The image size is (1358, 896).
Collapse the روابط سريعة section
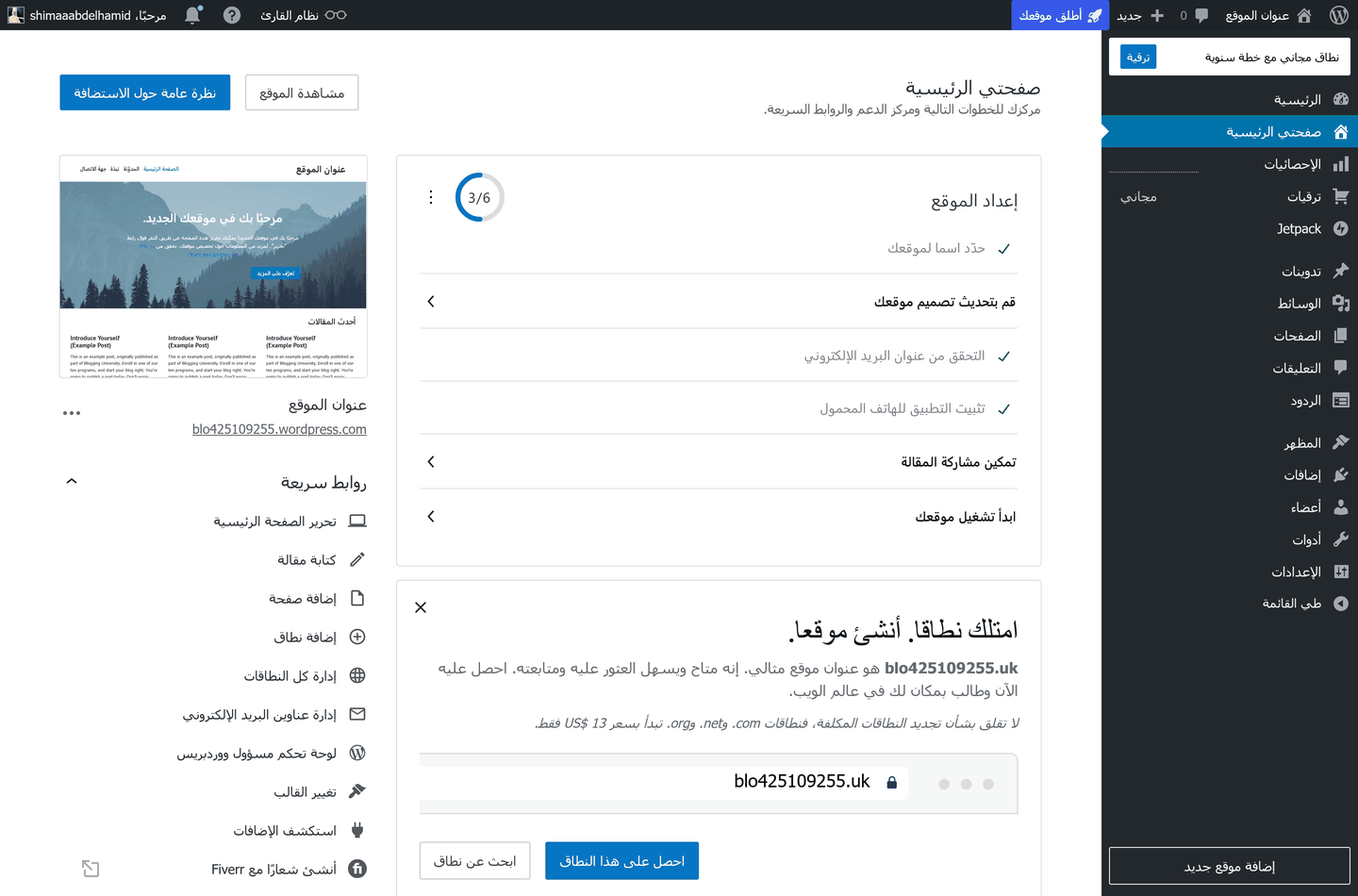71,480
